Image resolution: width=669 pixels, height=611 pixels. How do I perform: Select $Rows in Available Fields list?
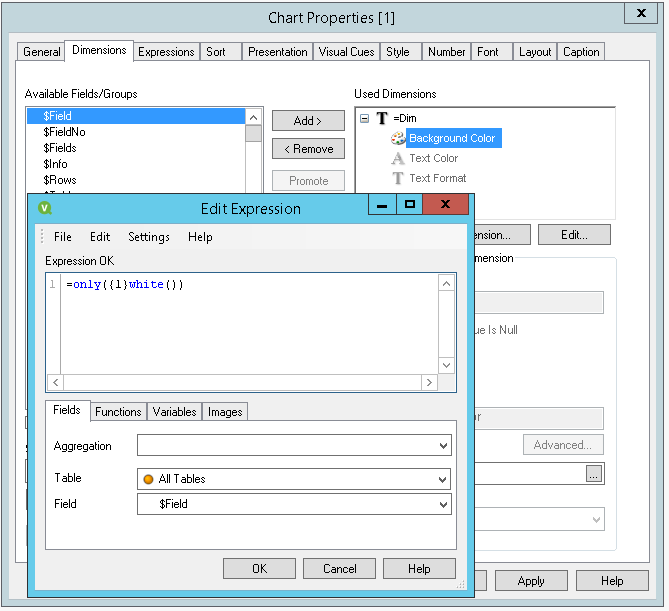tap(136, 180)
